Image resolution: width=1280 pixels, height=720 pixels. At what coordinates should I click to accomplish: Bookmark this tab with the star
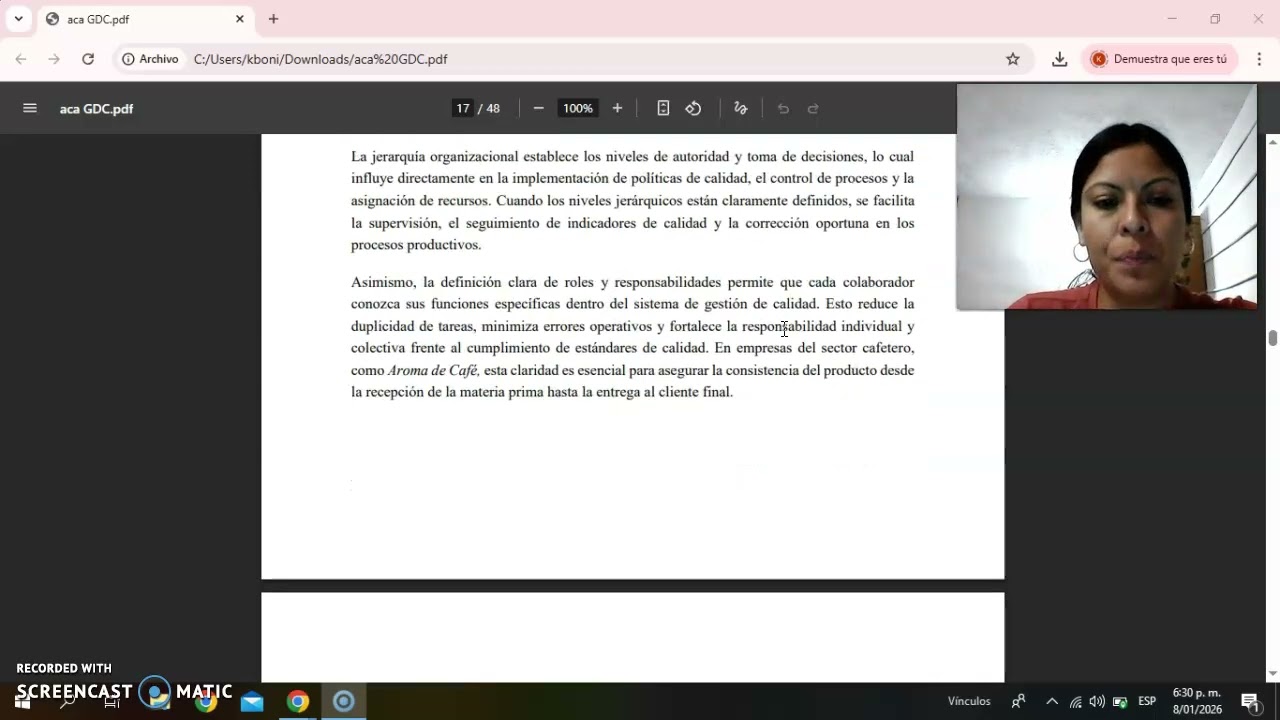coord(1013,59)
